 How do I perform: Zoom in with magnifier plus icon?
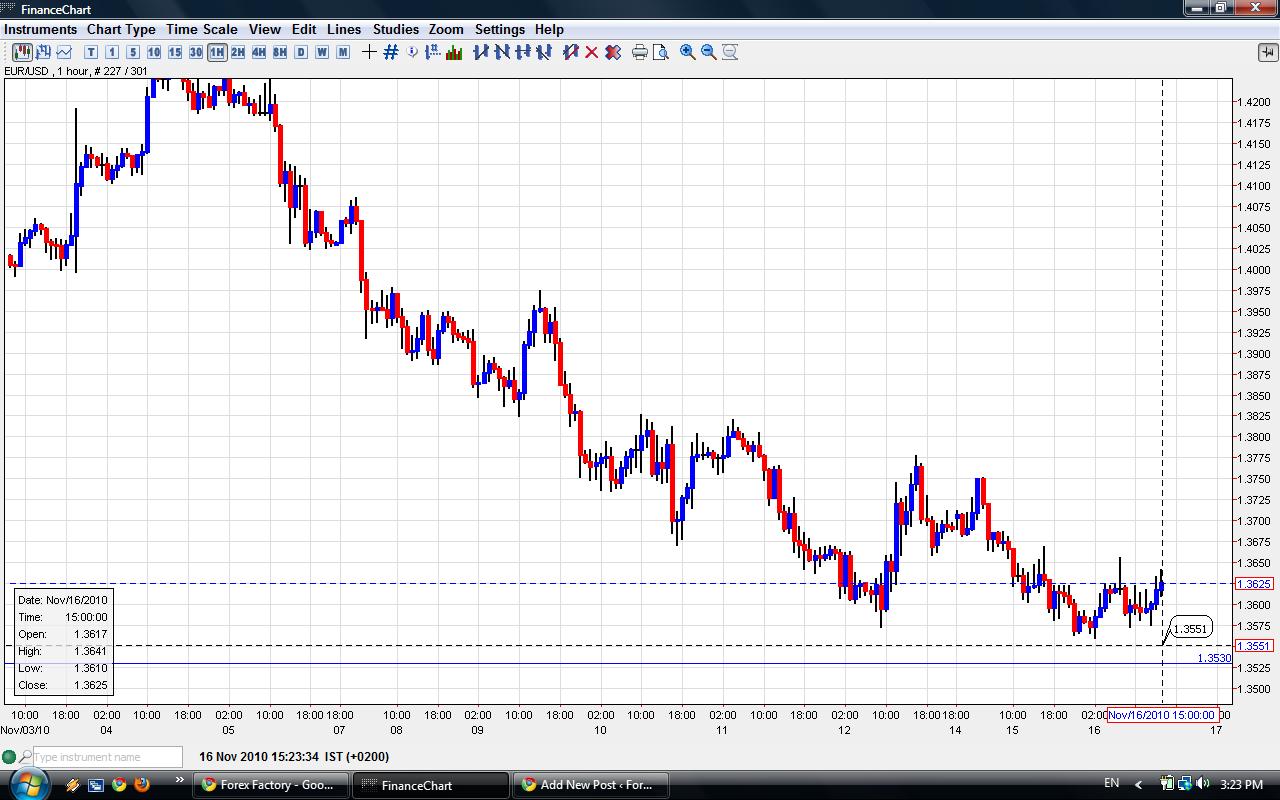click(x=688, y=52)
